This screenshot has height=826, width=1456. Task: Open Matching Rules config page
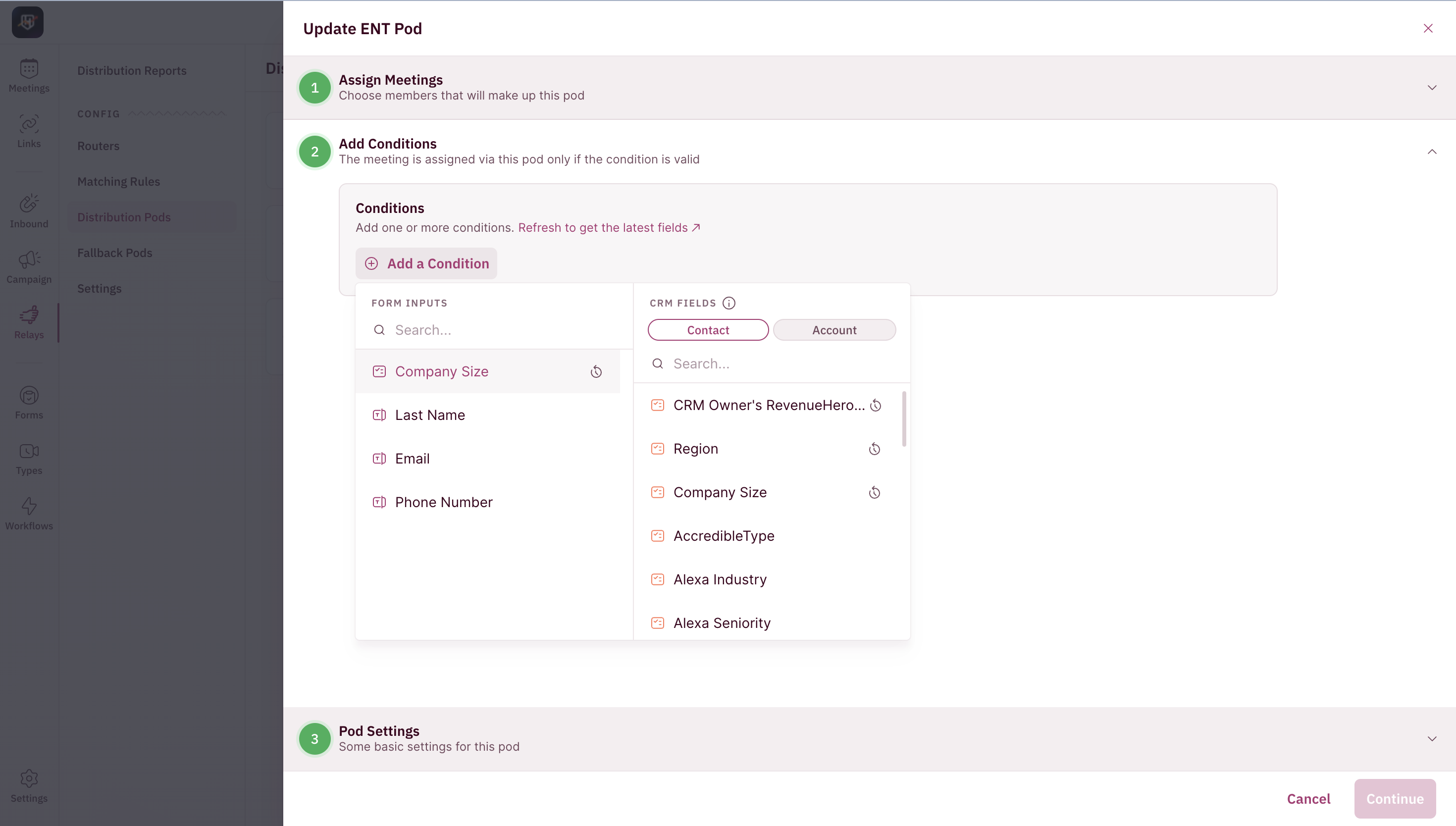coord(118,182)
